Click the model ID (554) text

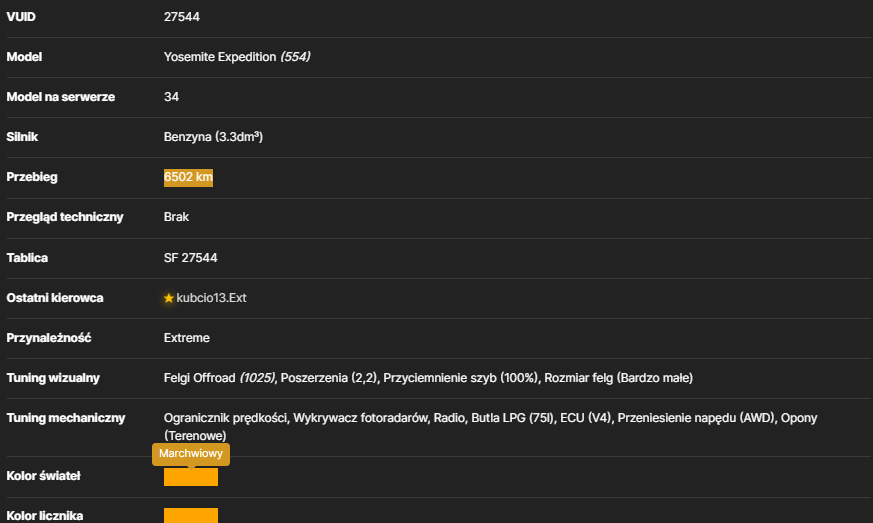(x=295, y=57)
